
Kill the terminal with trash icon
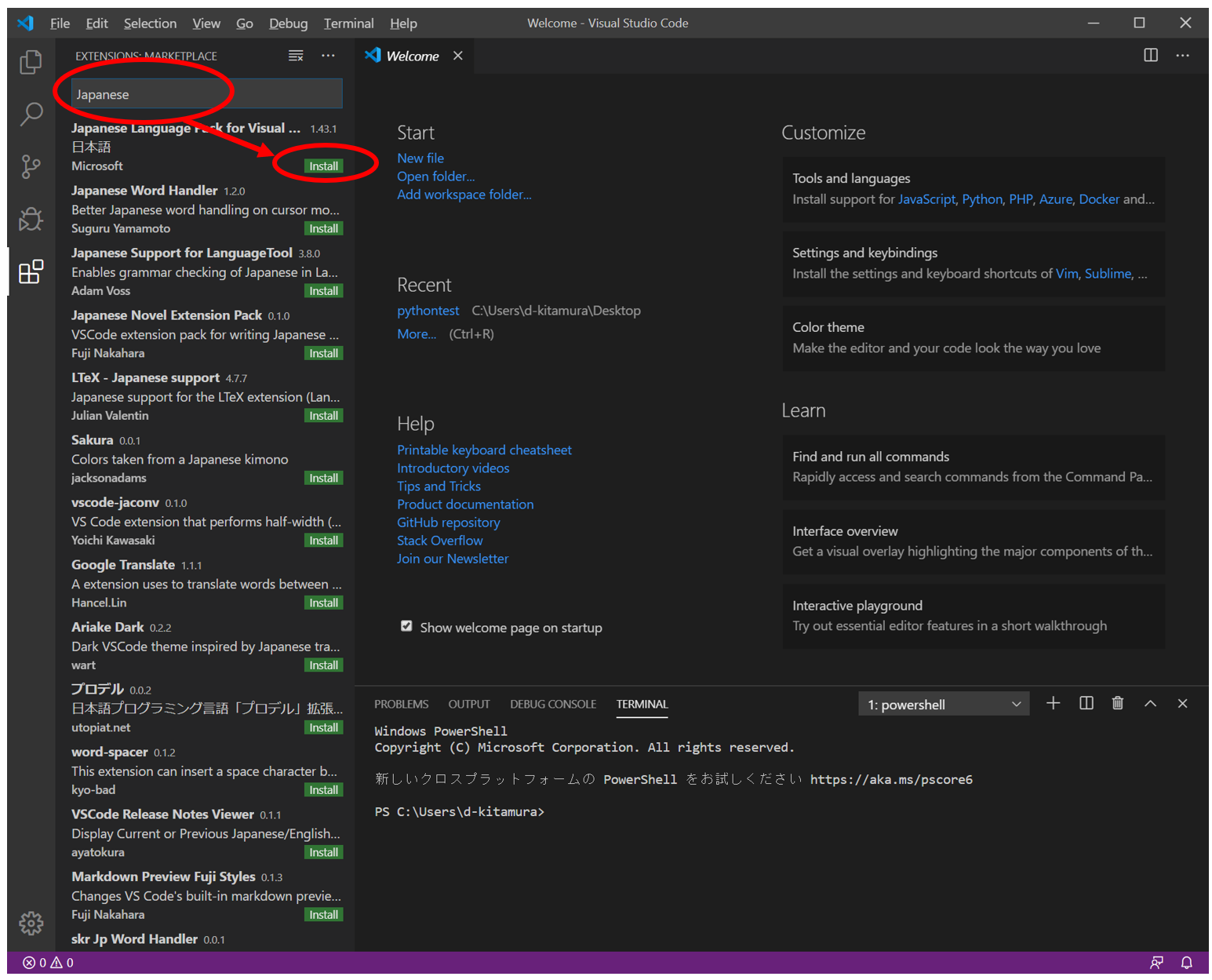pos(1118,703)
